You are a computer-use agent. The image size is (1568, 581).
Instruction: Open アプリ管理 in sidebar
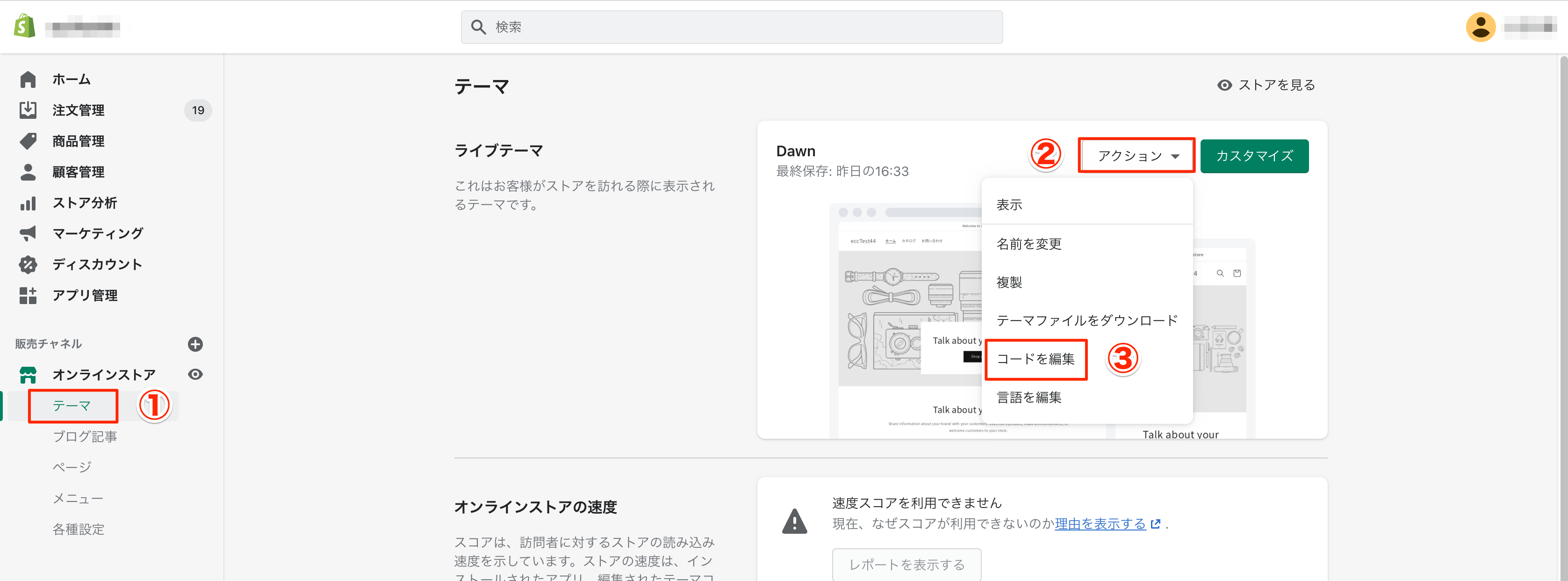coord(85,295)
